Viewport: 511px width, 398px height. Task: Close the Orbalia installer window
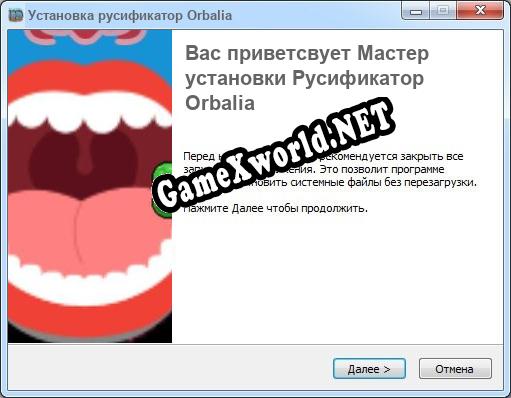click(x=480, y=12)
